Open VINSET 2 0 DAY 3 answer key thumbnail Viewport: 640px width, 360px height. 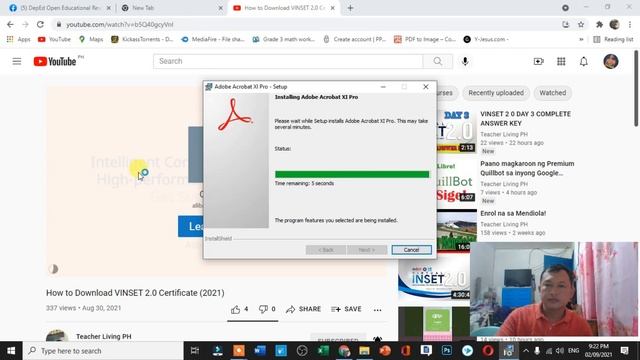coord(457,131)
